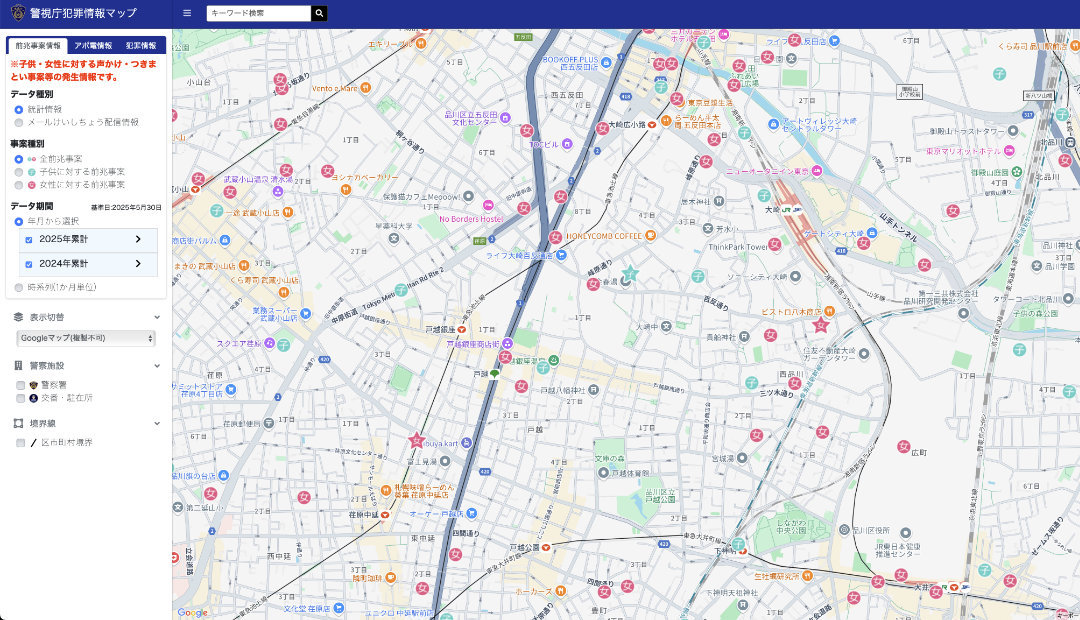Collapse the 表示切替 section chevron
The width and height of the screenshot is (1080, 620).
[x=157, y=318]
